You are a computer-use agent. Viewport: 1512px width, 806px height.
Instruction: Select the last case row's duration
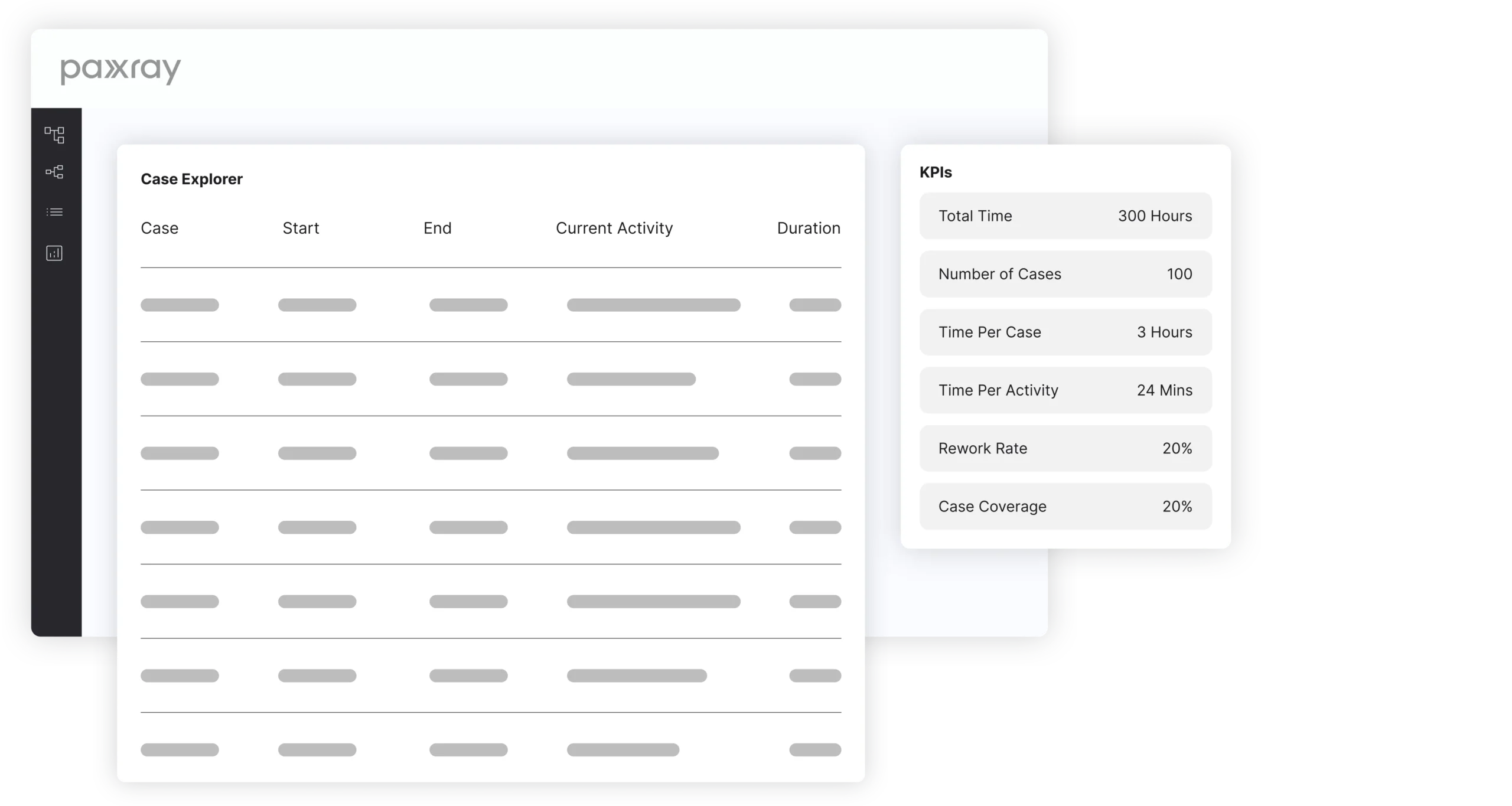815,750
